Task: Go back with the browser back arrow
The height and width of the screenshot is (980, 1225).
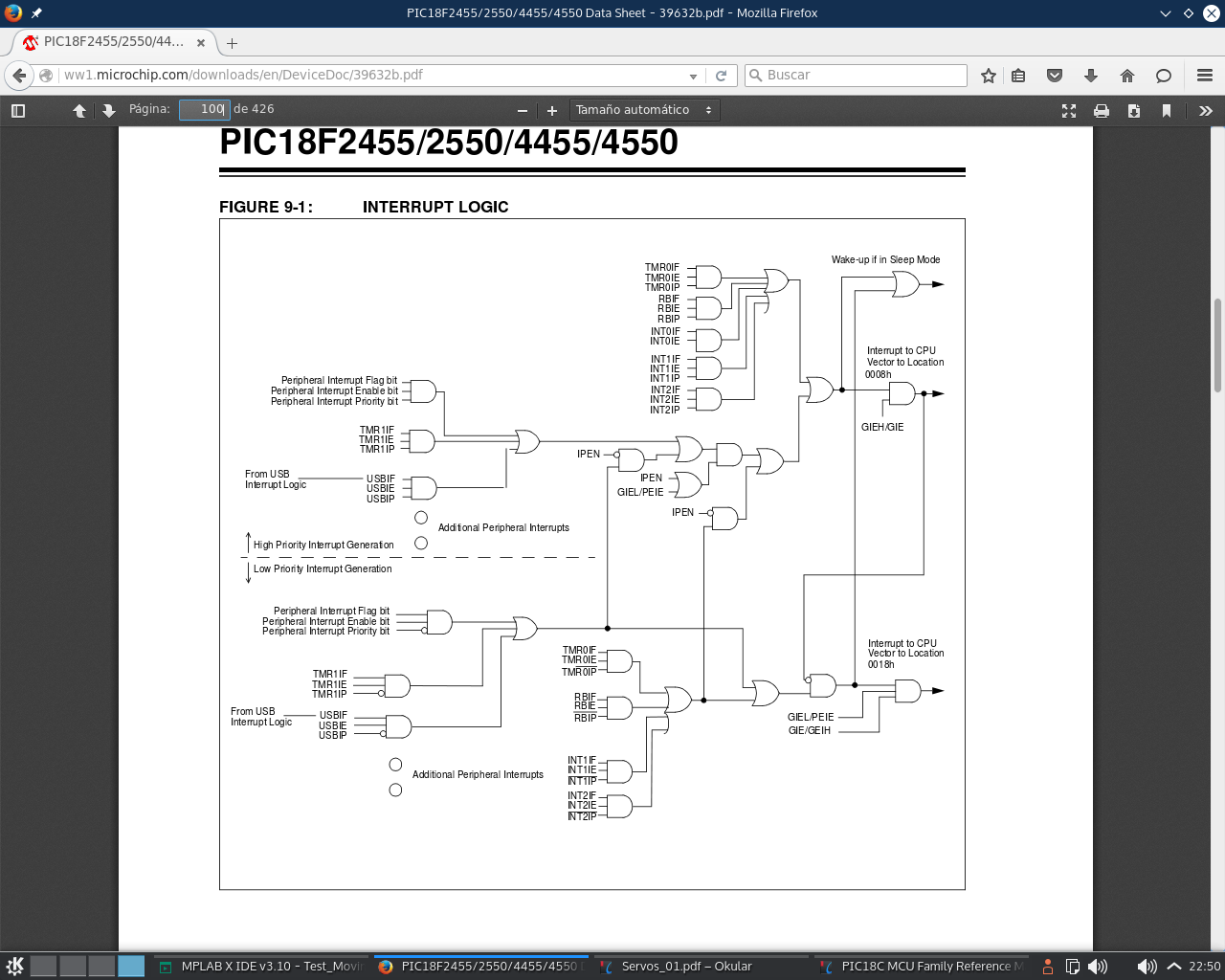Action: click(x=19, y=76)
